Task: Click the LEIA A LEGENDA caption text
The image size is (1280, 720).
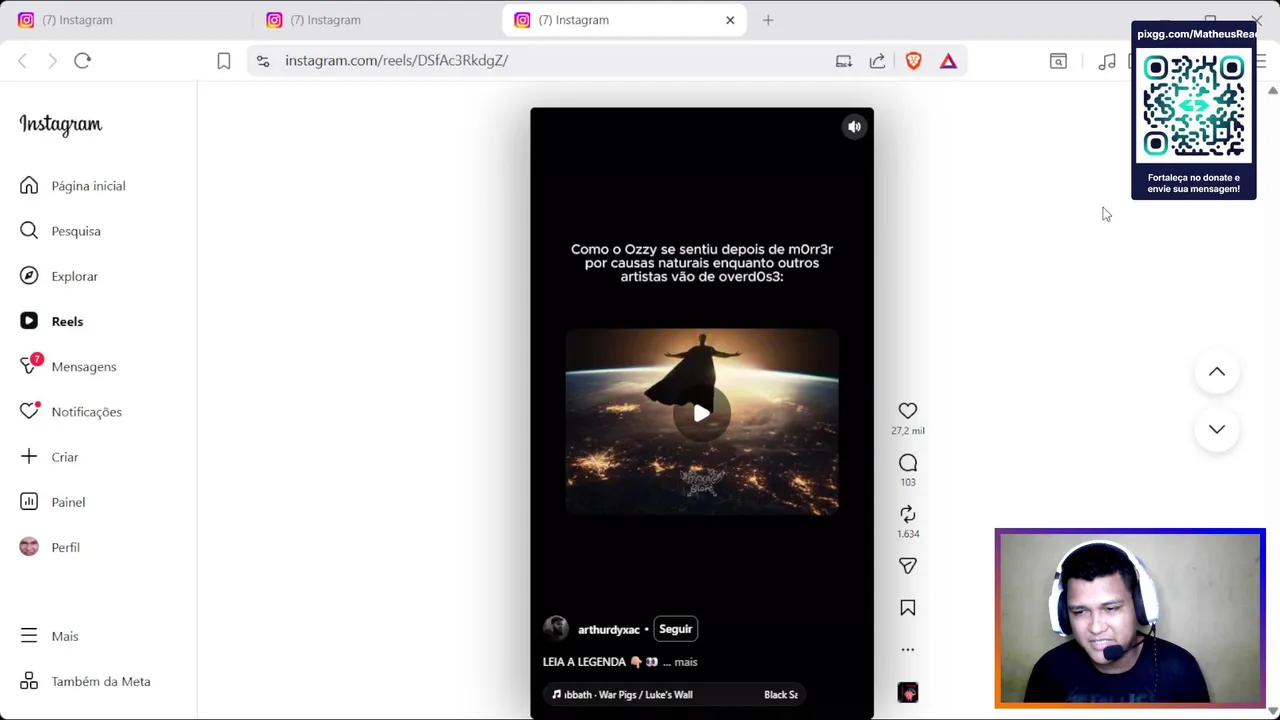Action: tap(583, 662)
